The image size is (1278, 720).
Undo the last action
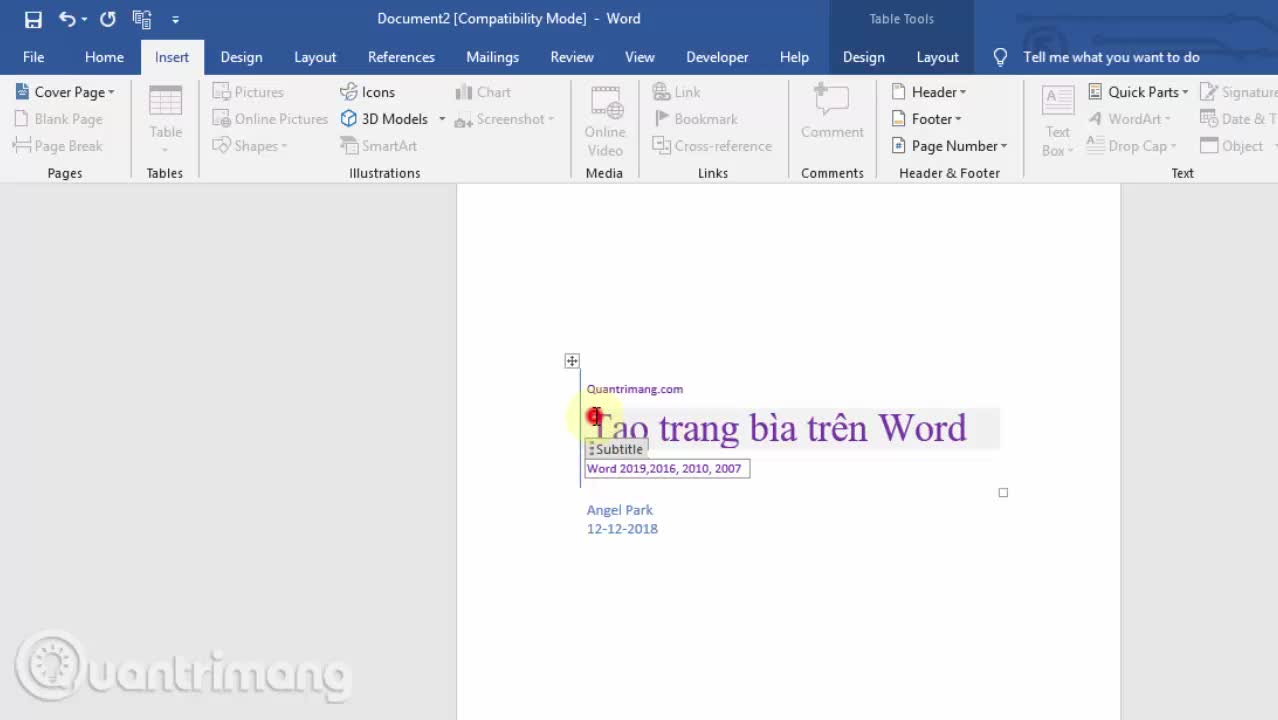(x=67, y=19)
